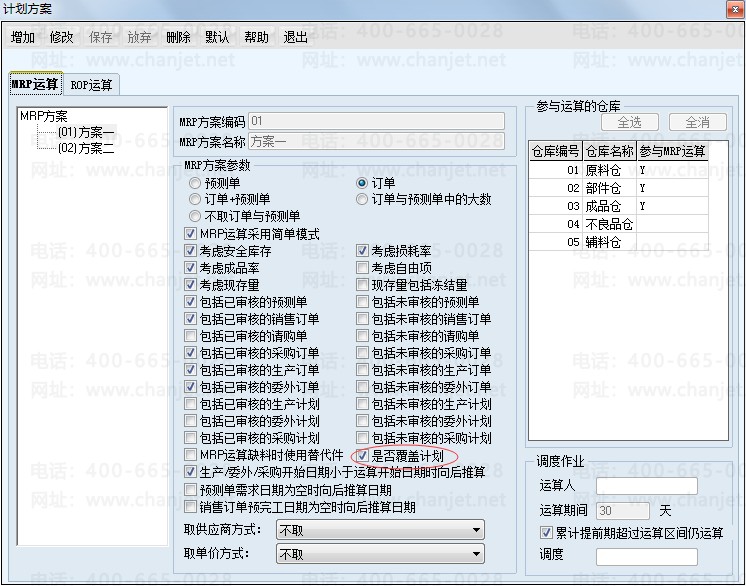Enable 包括未审核的请购单 checkbox
The height and width of the screenshot is (586, 746).
[x=362, y=336]
